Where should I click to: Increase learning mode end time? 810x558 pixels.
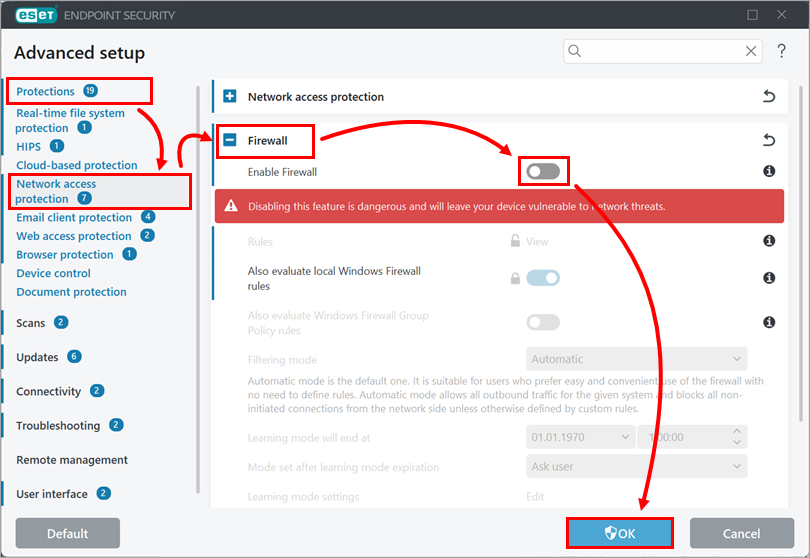tap(737, 431)
